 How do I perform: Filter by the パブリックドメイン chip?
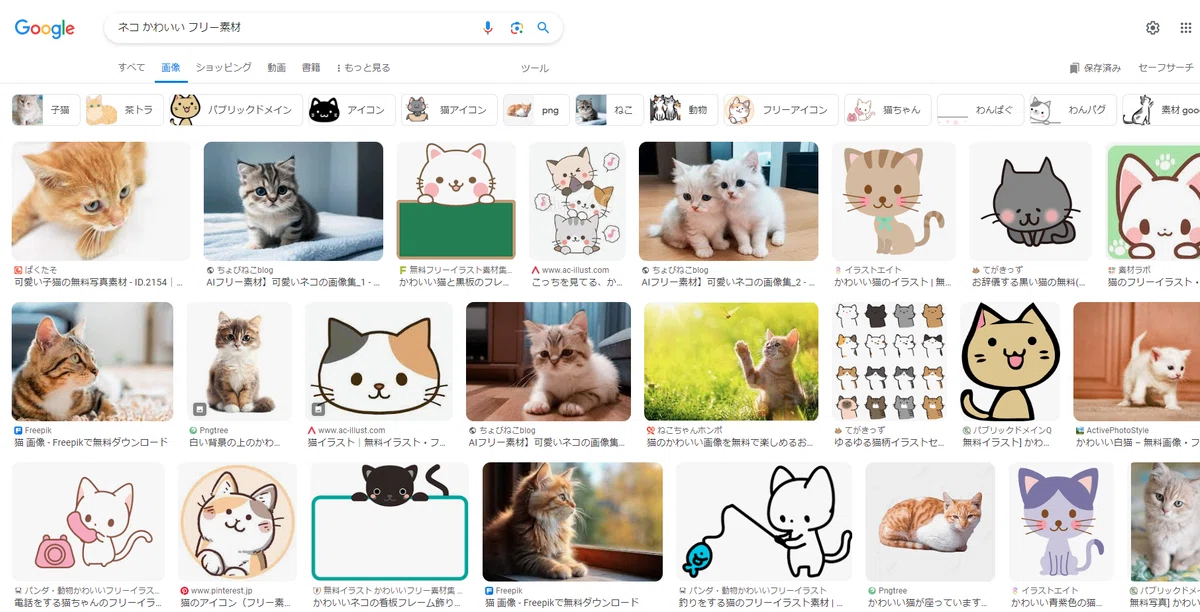(235, 110)
